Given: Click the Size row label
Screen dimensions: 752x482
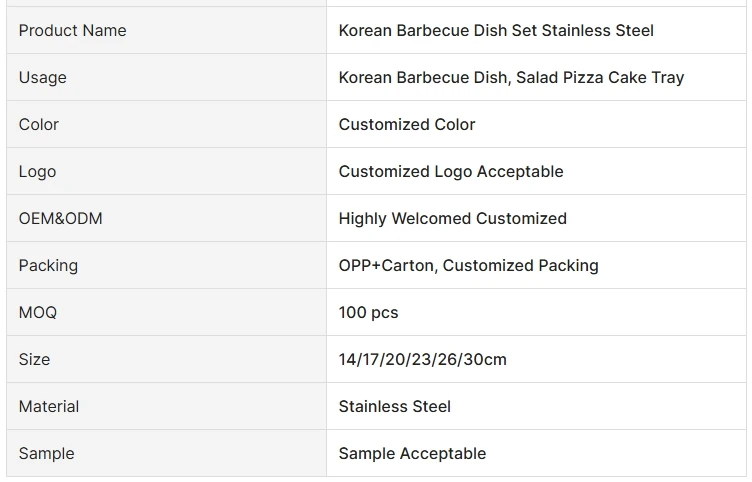Looking at the screenshot, I should click(34, 360).
